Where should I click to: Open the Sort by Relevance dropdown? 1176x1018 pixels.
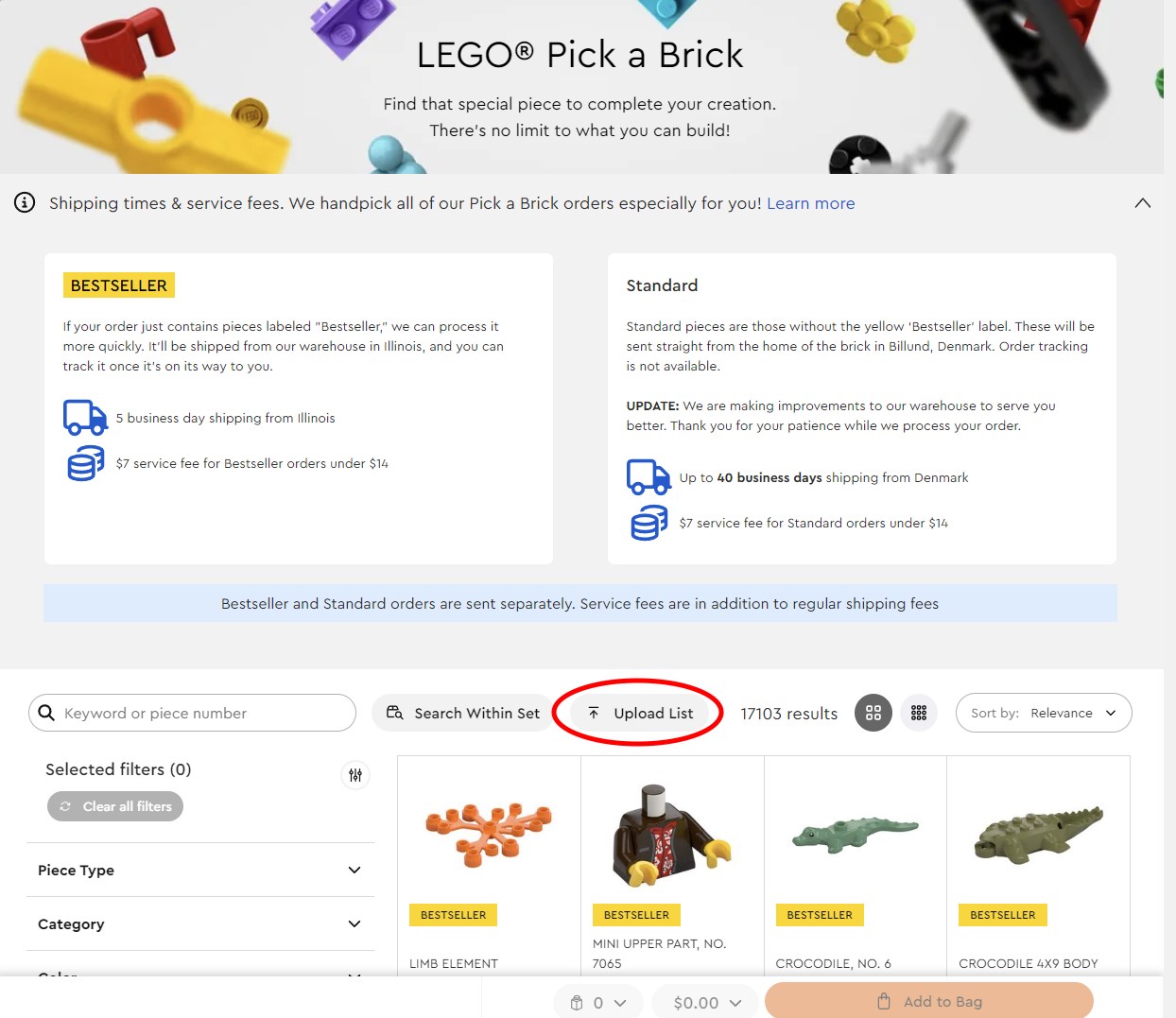pos(1044,713)
